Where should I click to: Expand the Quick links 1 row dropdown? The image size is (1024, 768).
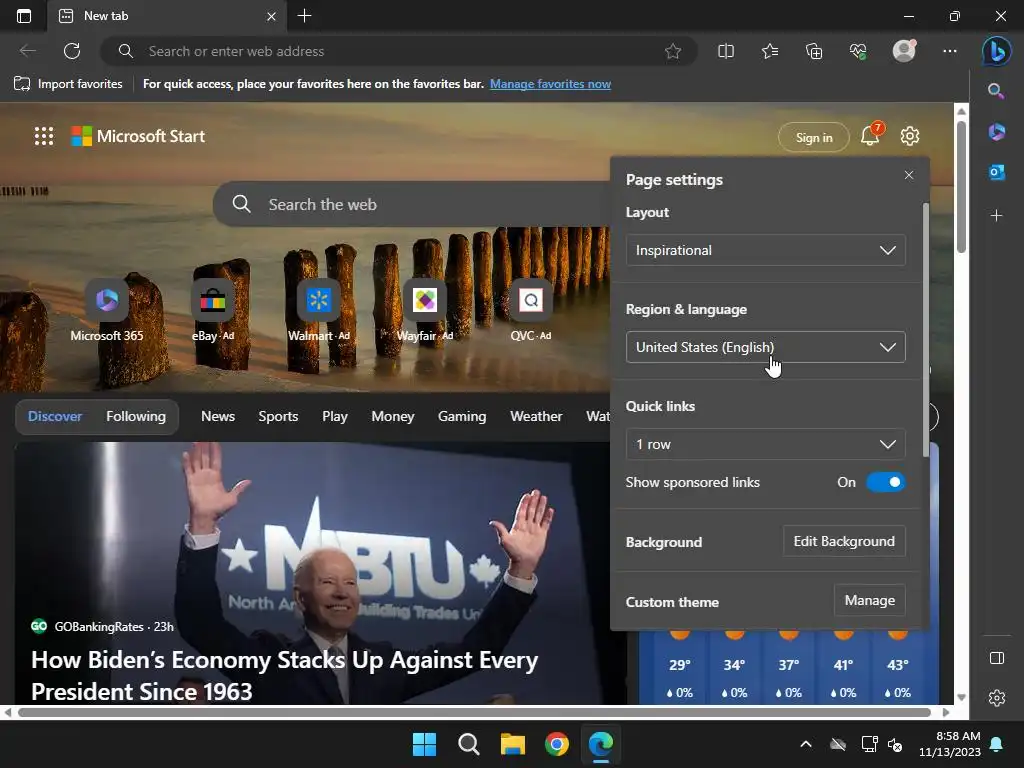click(x=765, y=444)
